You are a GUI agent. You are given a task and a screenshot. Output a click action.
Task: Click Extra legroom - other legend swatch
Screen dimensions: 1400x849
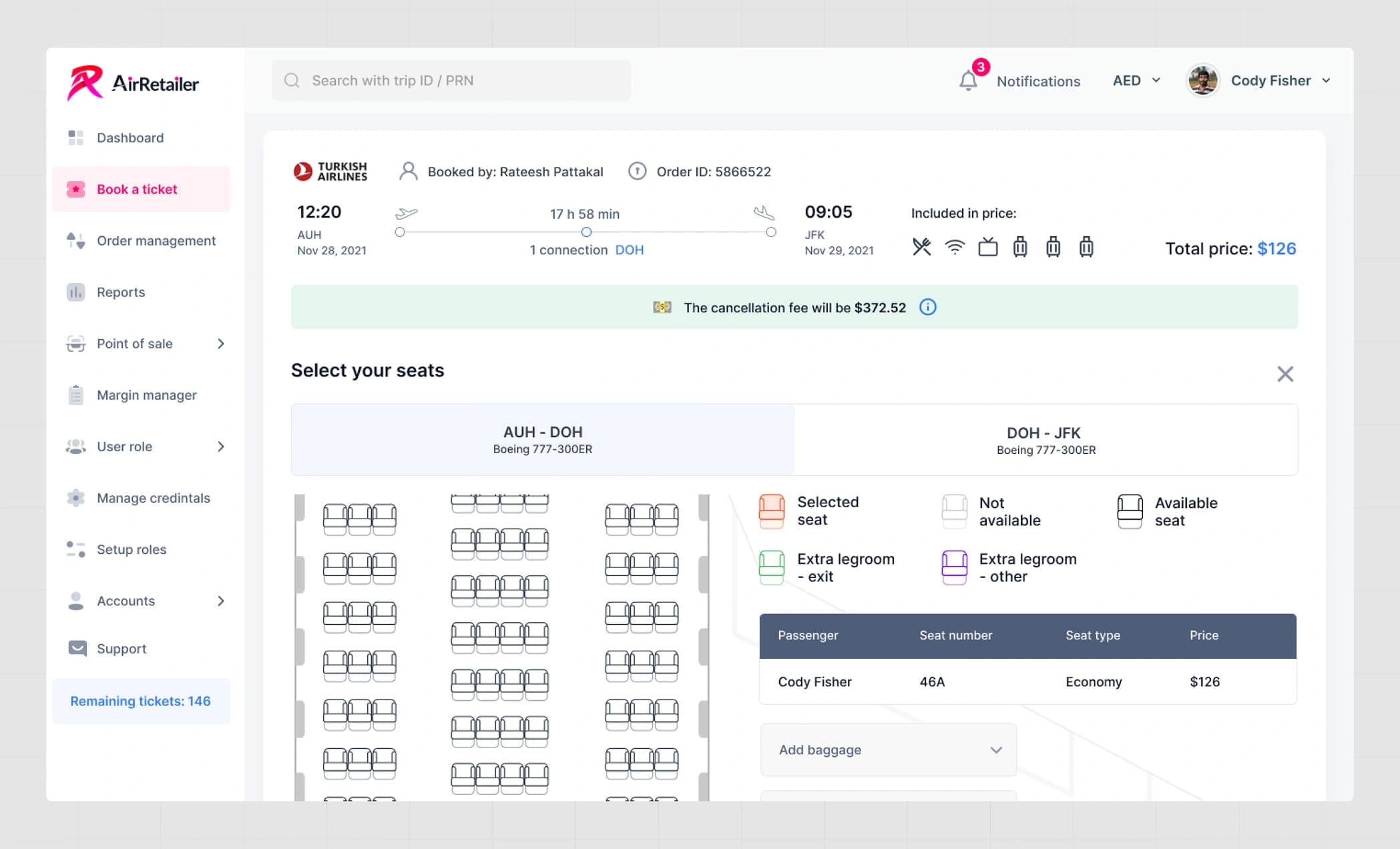pos(955,567)
